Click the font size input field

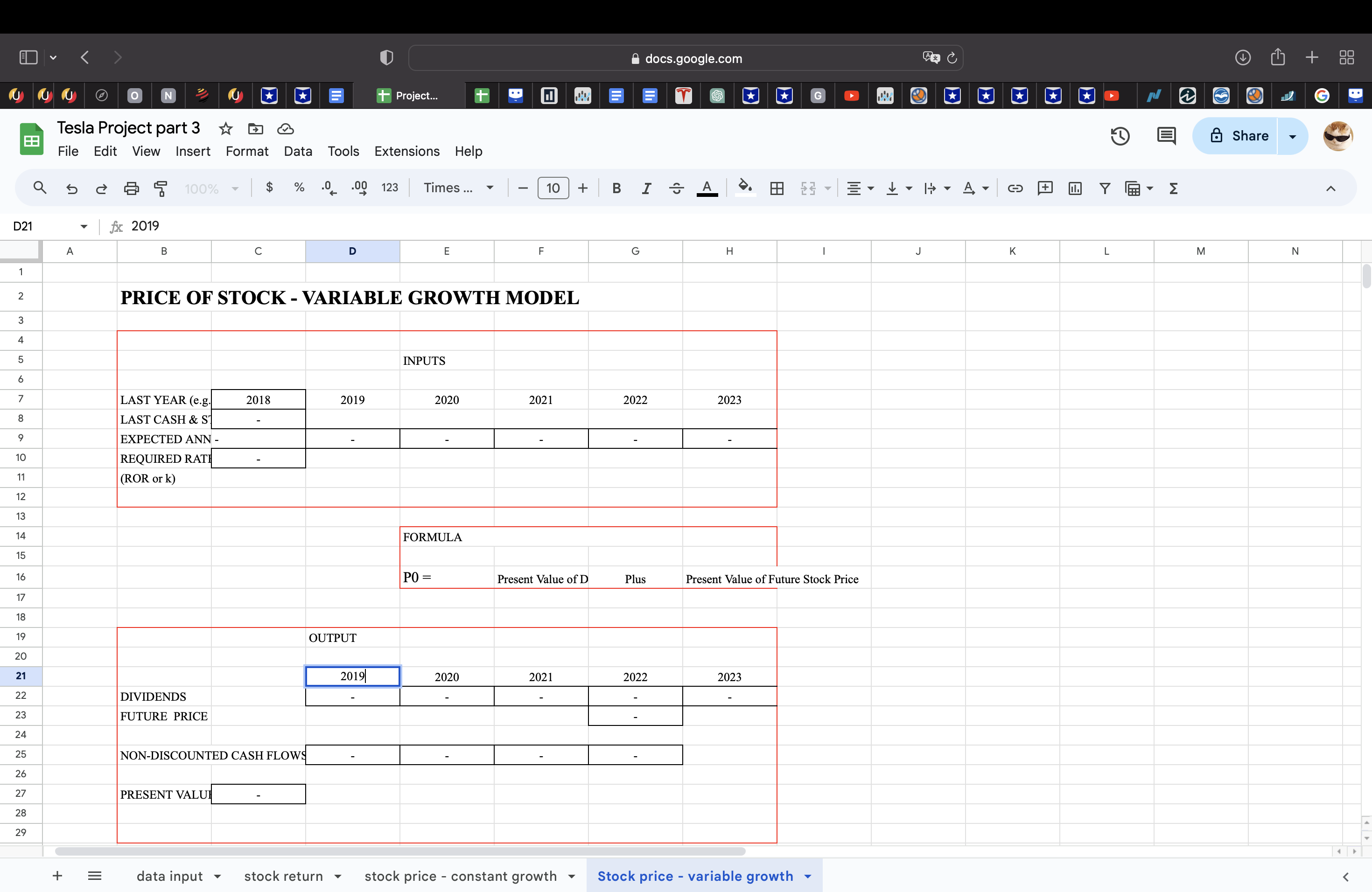click(x=552, y=188)
